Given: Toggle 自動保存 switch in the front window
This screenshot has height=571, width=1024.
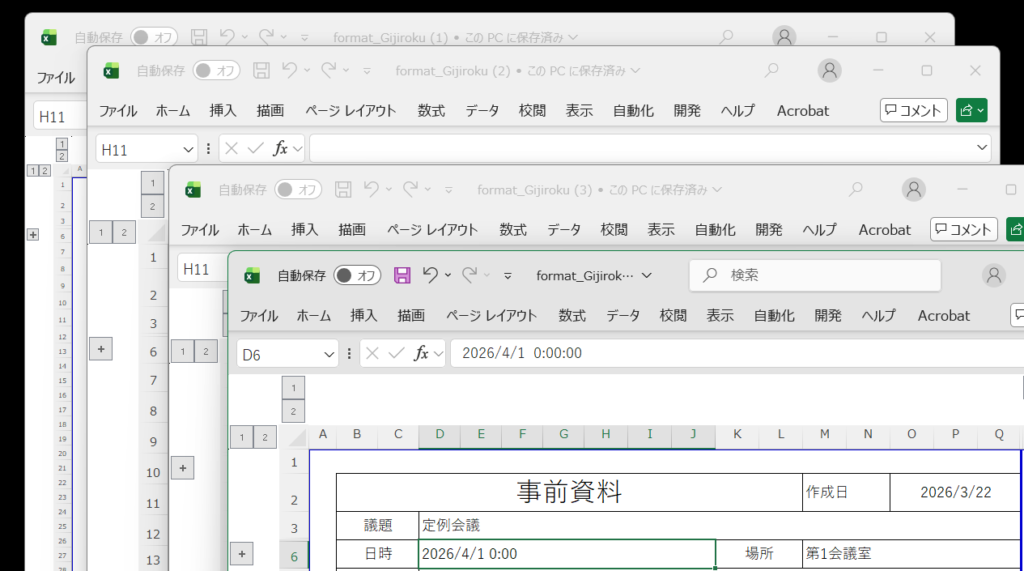Looking at the screenshot, I should (357, 275).
